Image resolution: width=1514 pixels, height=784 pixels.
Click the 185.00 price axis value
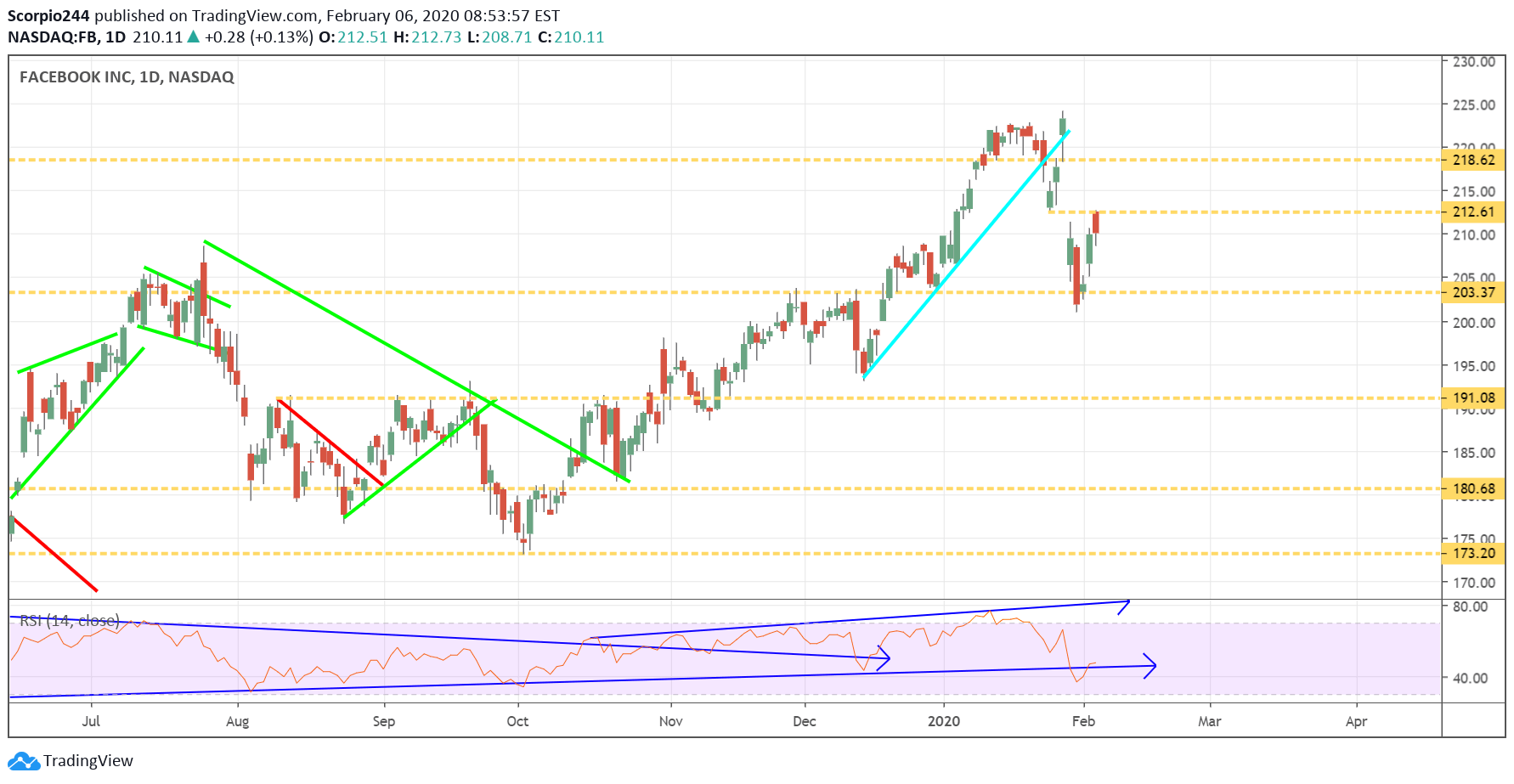1474,453
